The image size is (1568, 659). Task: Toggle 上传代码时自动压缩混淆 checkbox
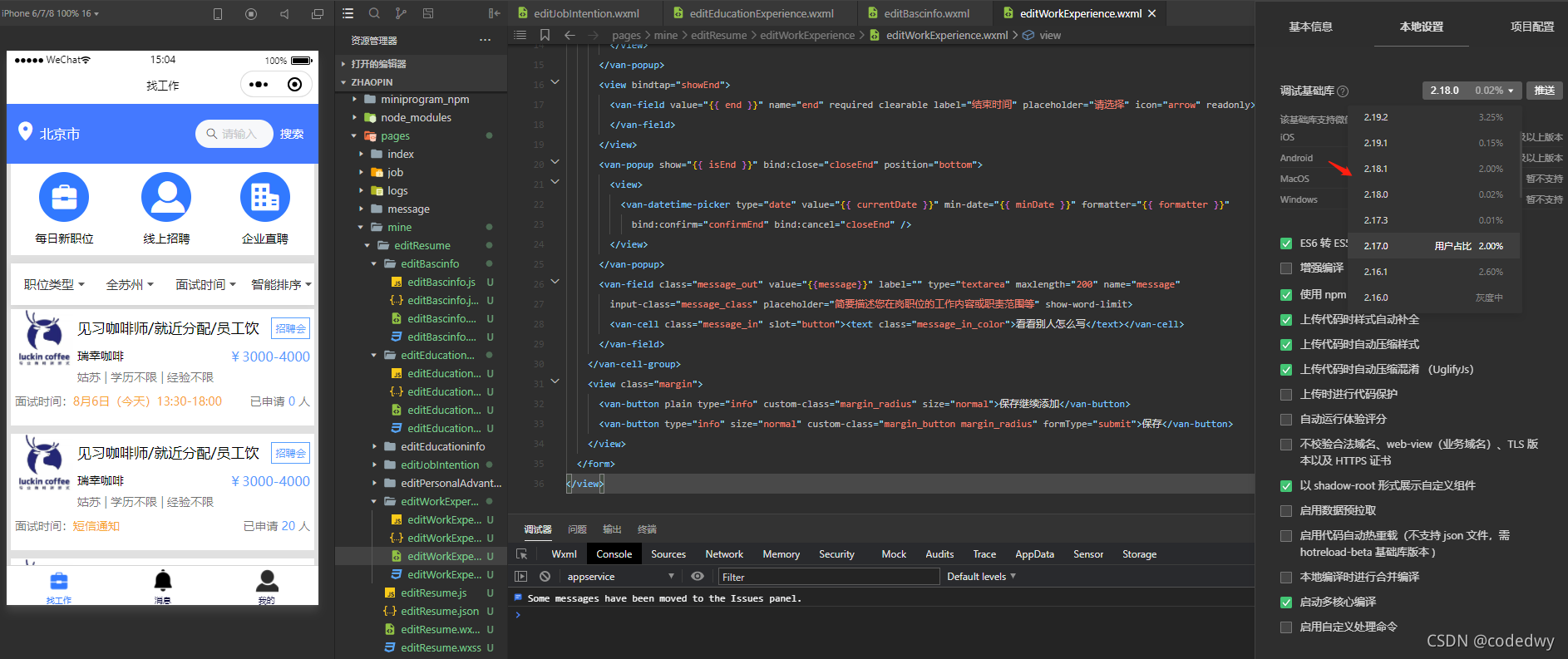point(1286,369)
